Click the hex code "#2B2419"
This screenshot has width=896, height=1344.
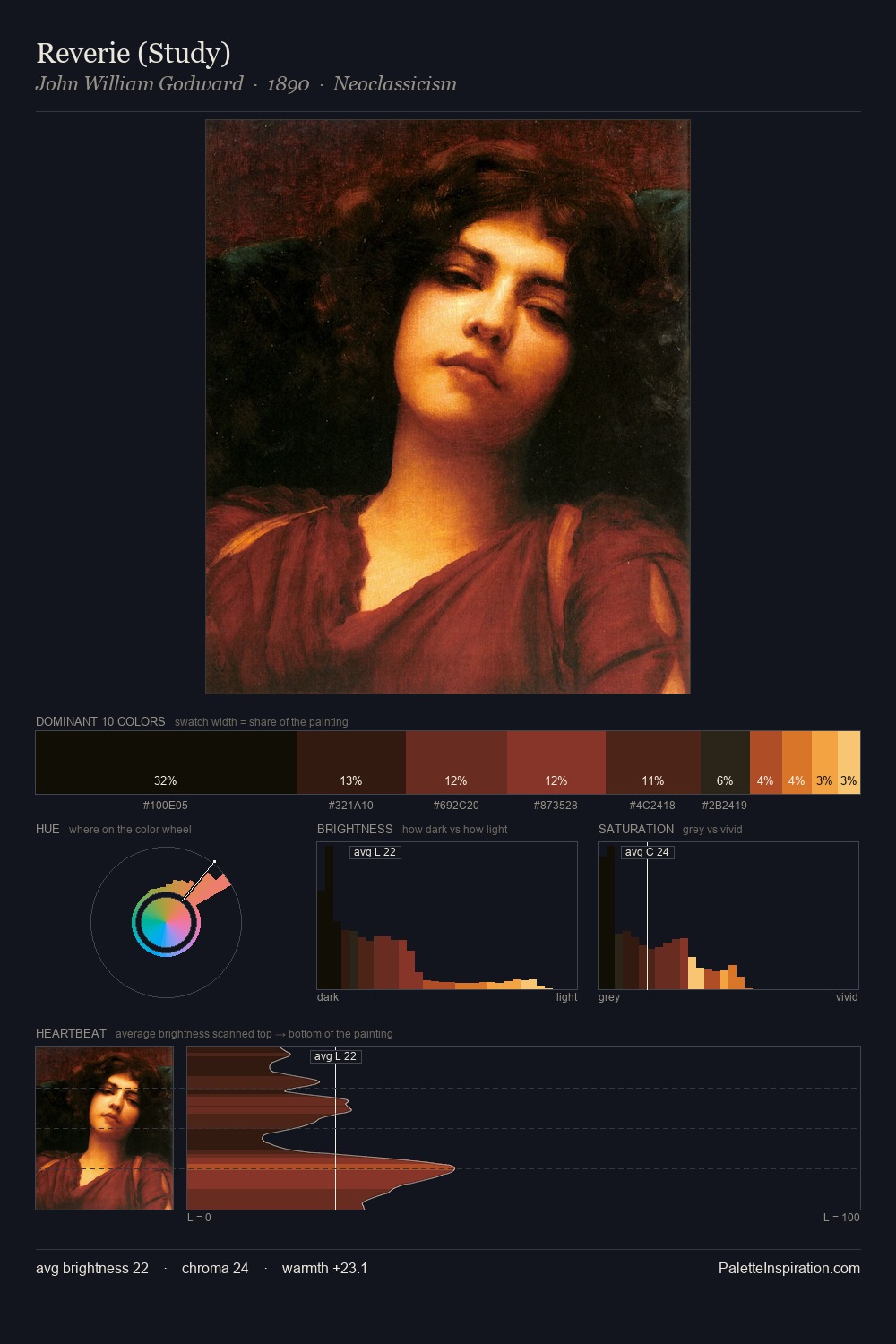click(725, 805)
